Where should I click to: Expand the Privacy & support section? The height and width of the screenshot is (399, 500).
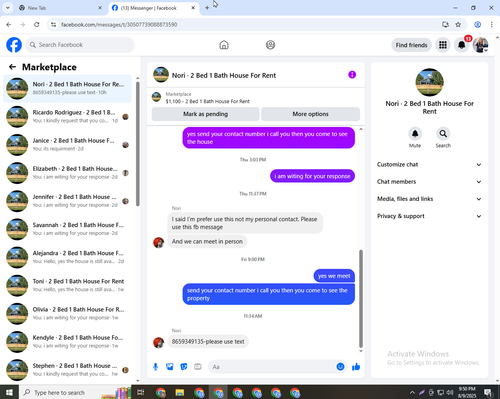pos(429,216)
